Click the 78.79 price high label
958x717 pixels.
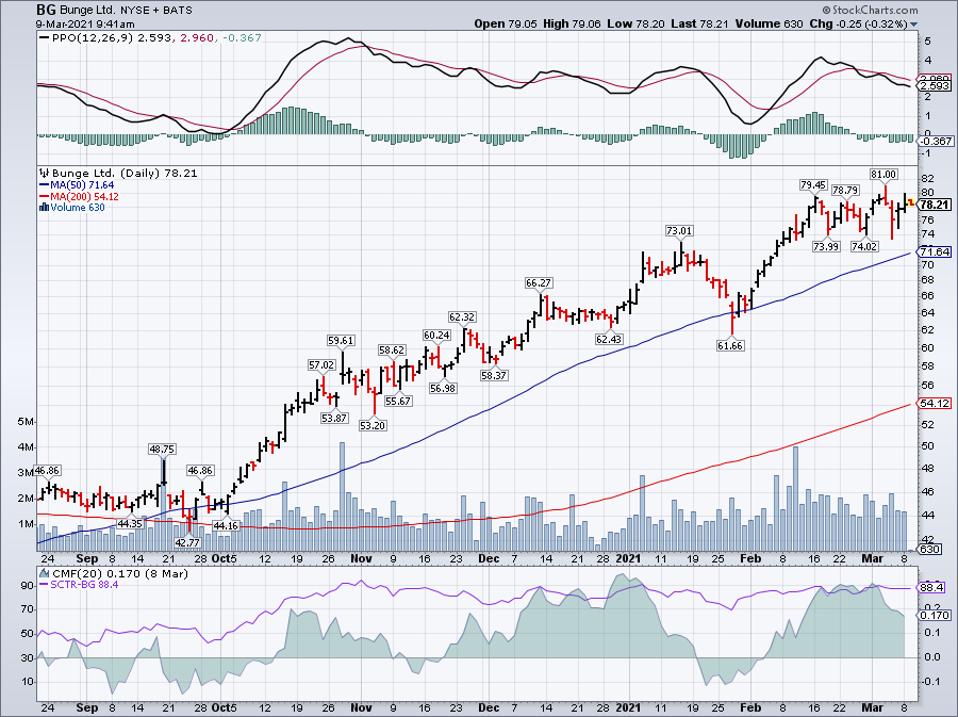coord(846,191)
